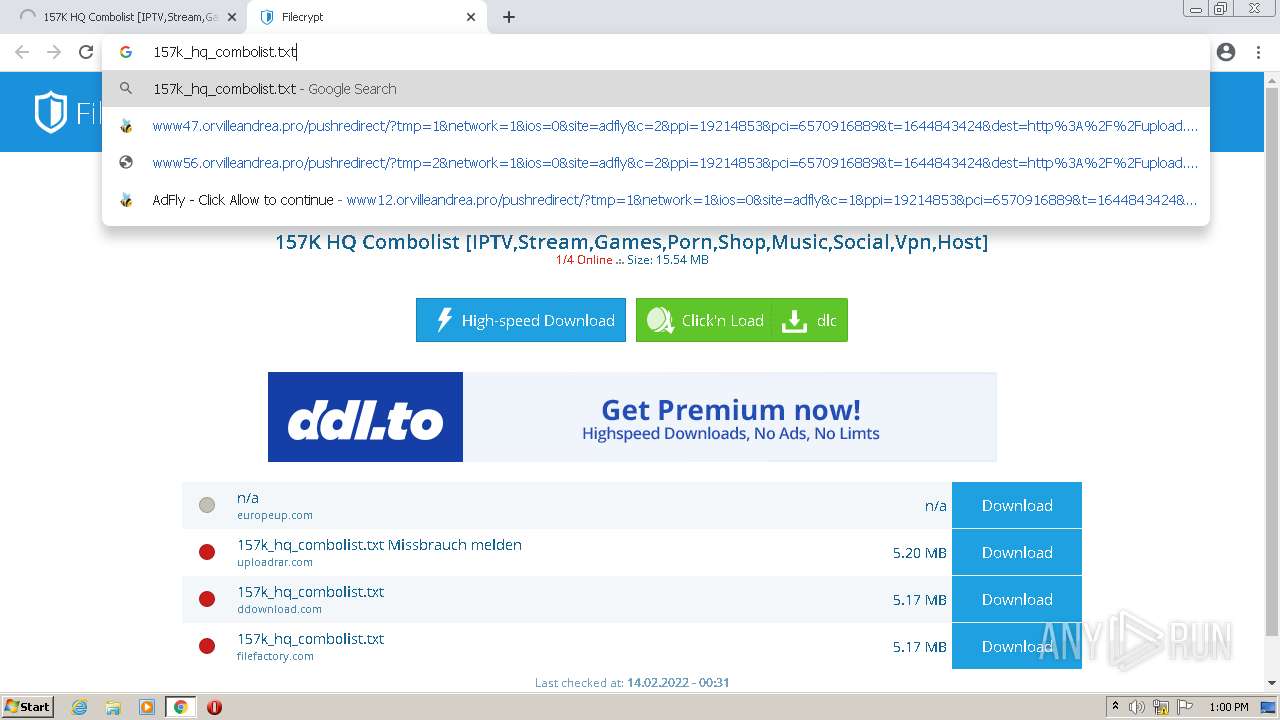1280x720 pixels.
Task: Click the High-speed Download button
Action: pyautogui.click(x=521, y=320)
